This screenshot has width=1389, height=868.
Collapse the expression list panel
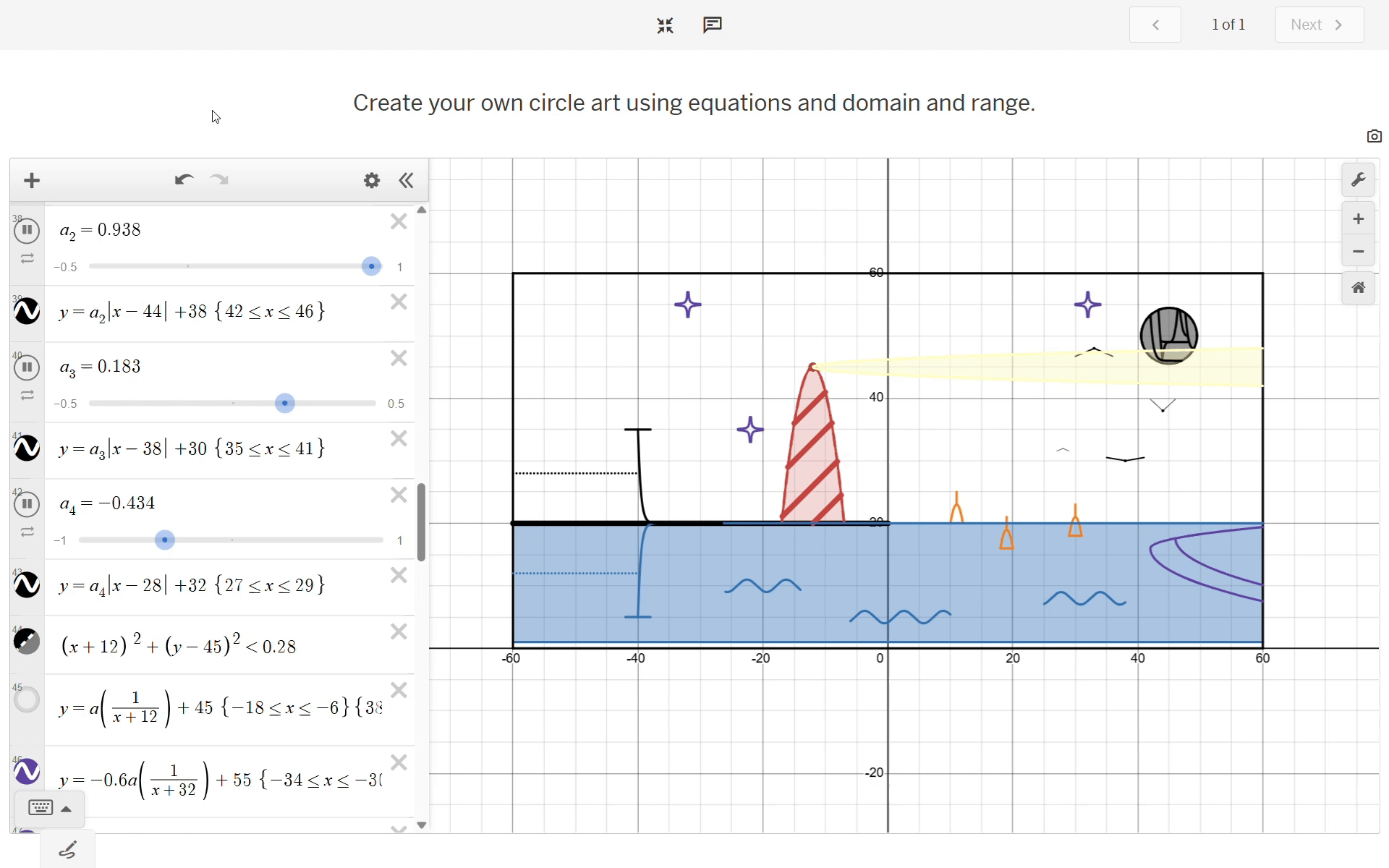407,180
